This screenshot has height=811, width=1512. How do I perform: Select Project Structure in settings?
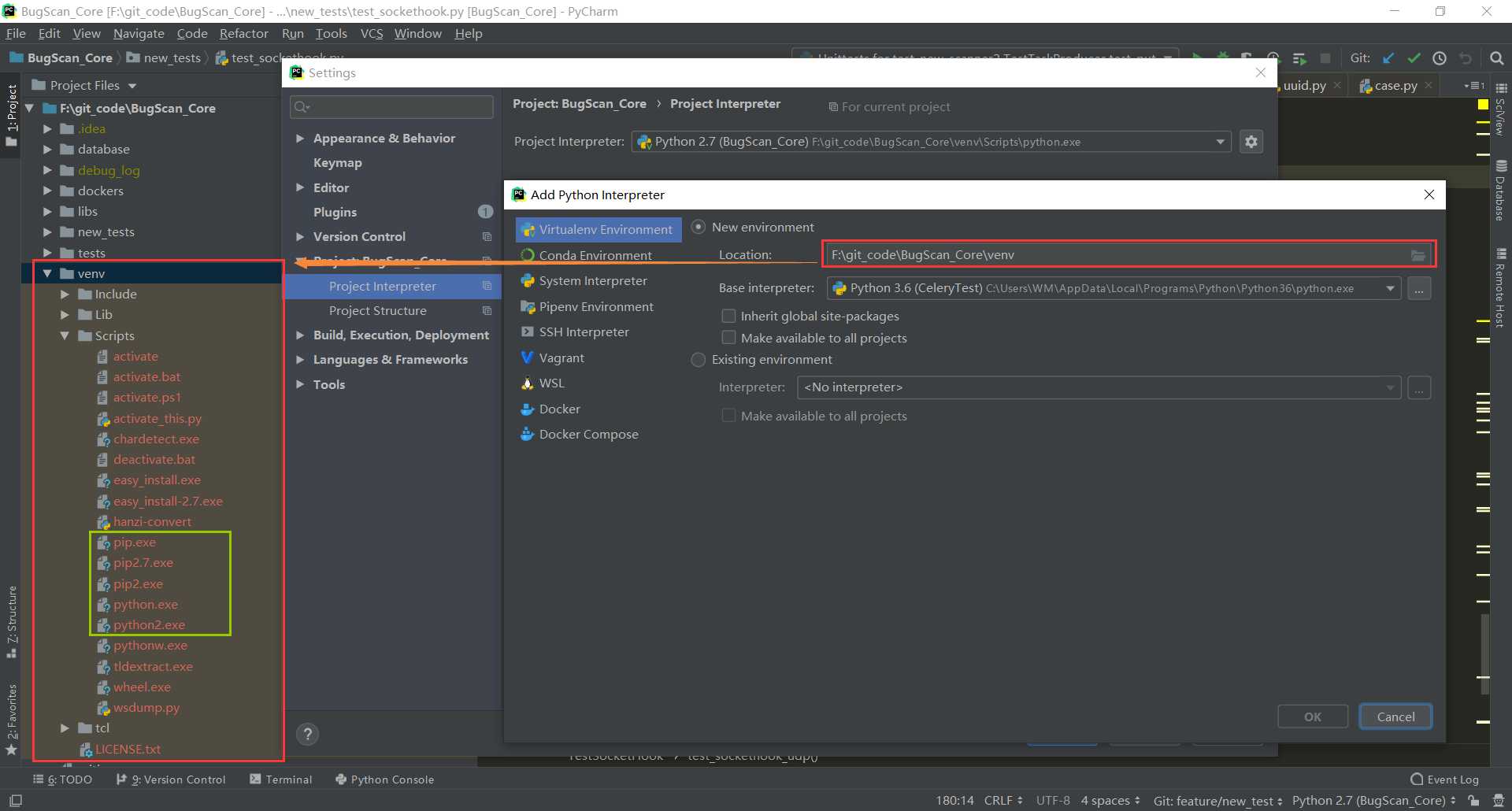point(377,311)
